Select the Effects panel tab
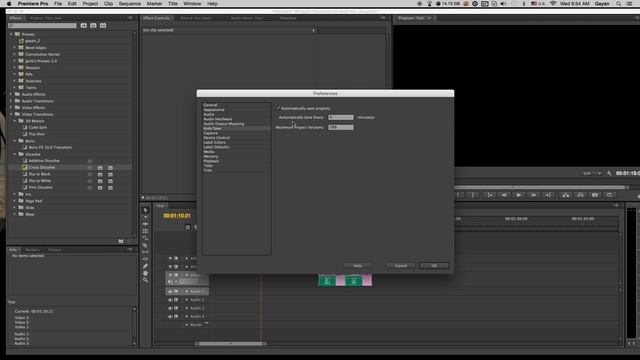The width and height of the screenshot is (640, 360). coord(15,18)
